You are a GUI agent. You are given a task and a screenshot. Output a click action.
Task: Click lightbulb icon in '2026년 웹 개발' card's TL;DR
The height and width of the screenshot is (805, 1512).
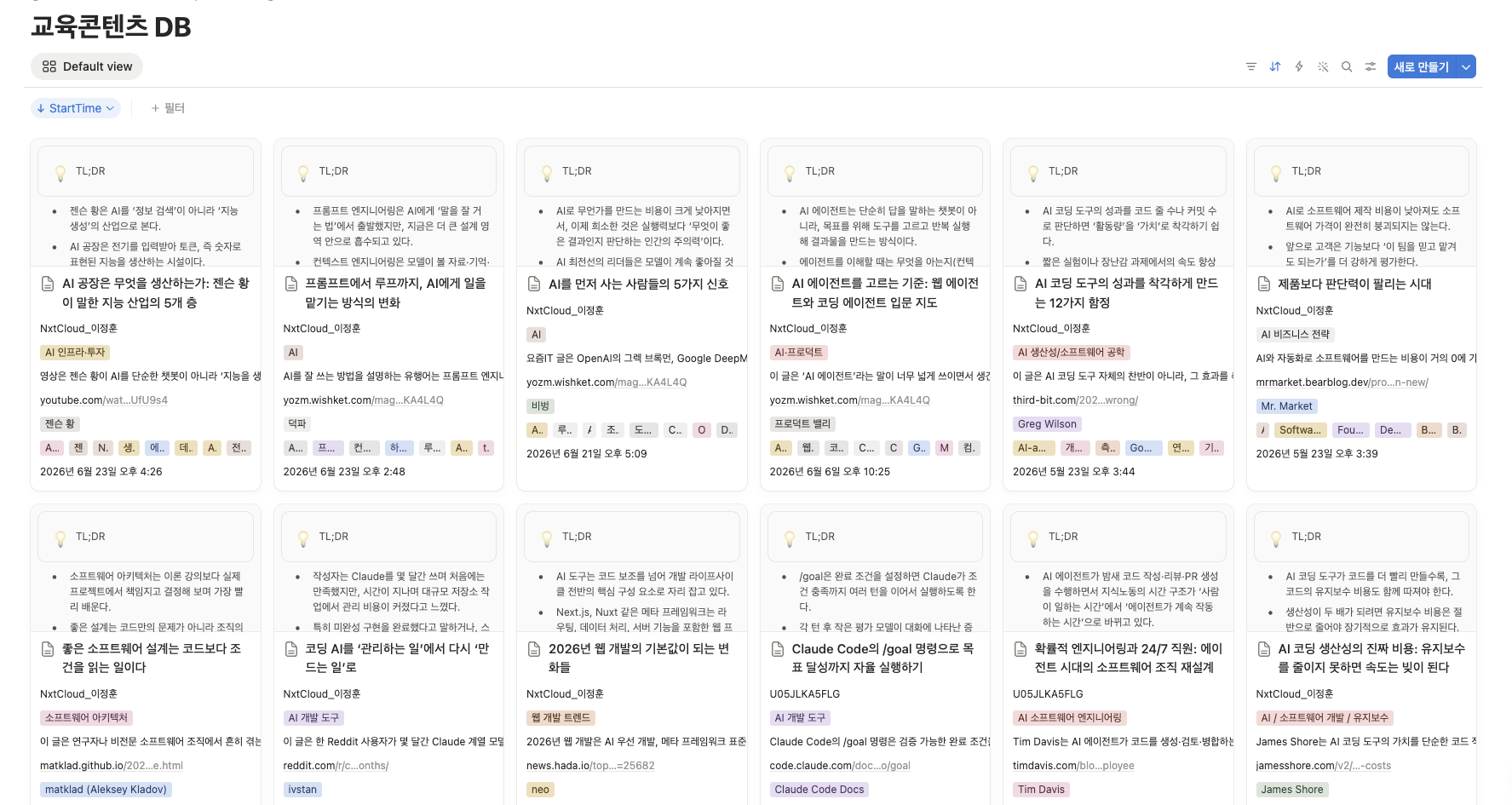[547, 538]
